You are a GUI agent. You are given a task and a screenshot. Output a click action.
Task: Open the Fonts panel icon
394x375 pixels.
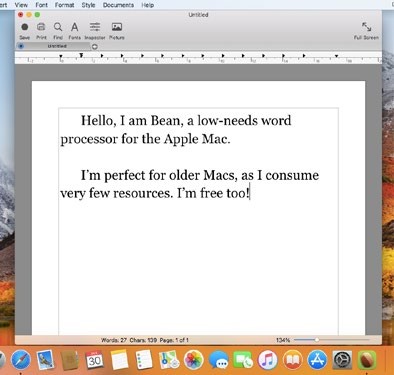click(x=75, y=27)
